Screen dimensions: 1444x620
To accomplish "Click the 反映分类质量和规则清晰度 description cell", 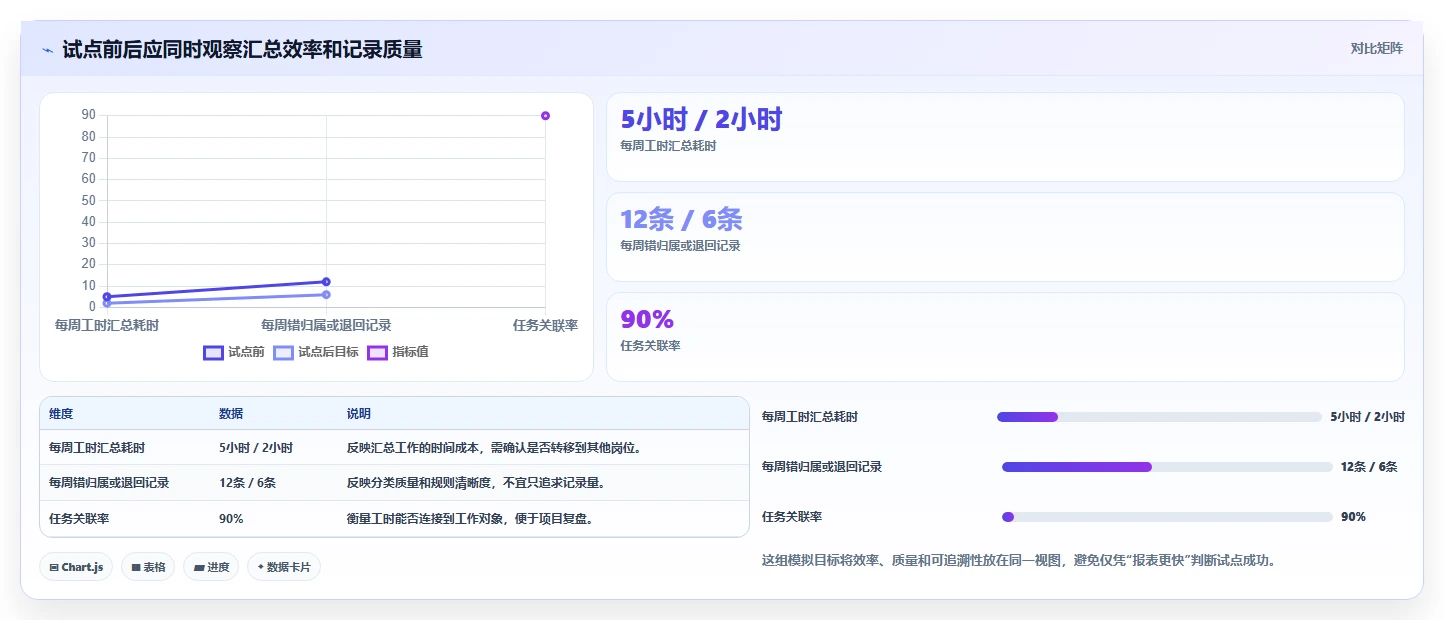I will [x=476, y=483].
